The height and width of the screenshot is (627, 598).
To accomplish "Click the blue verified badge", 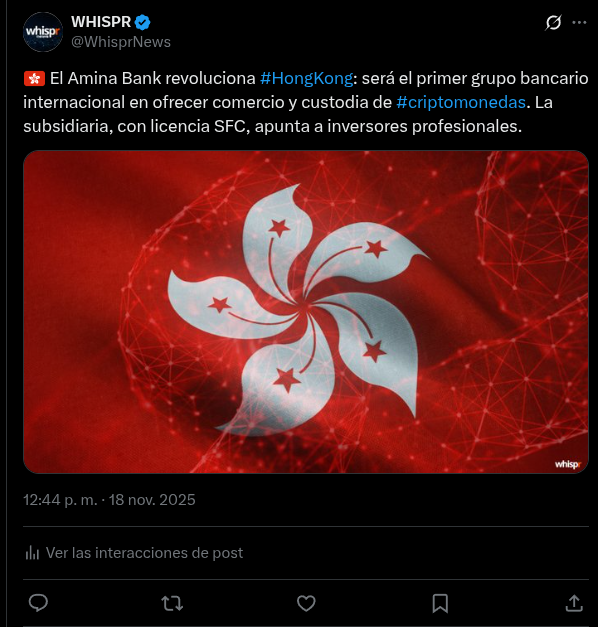I will 142,22.
